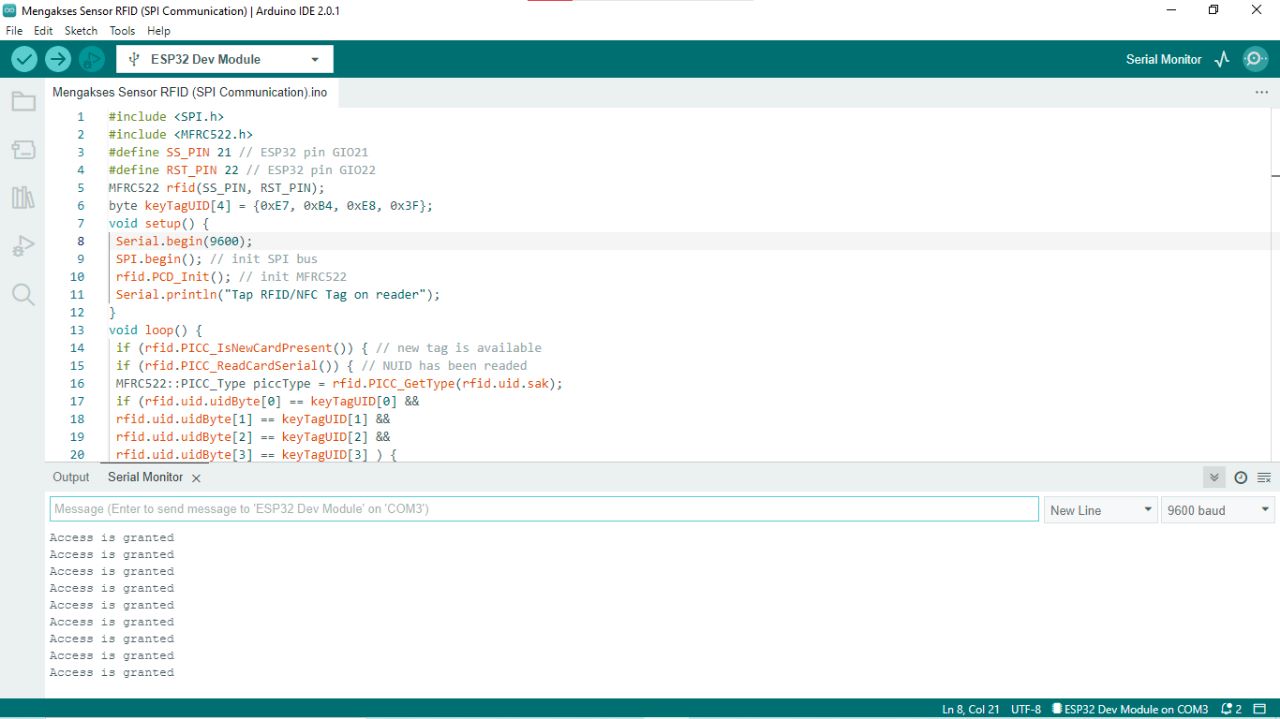Open the 9600 baud rate dropdown
Image resolution: width=1280 pixels, height=719 pixels.
(1216, 509)
